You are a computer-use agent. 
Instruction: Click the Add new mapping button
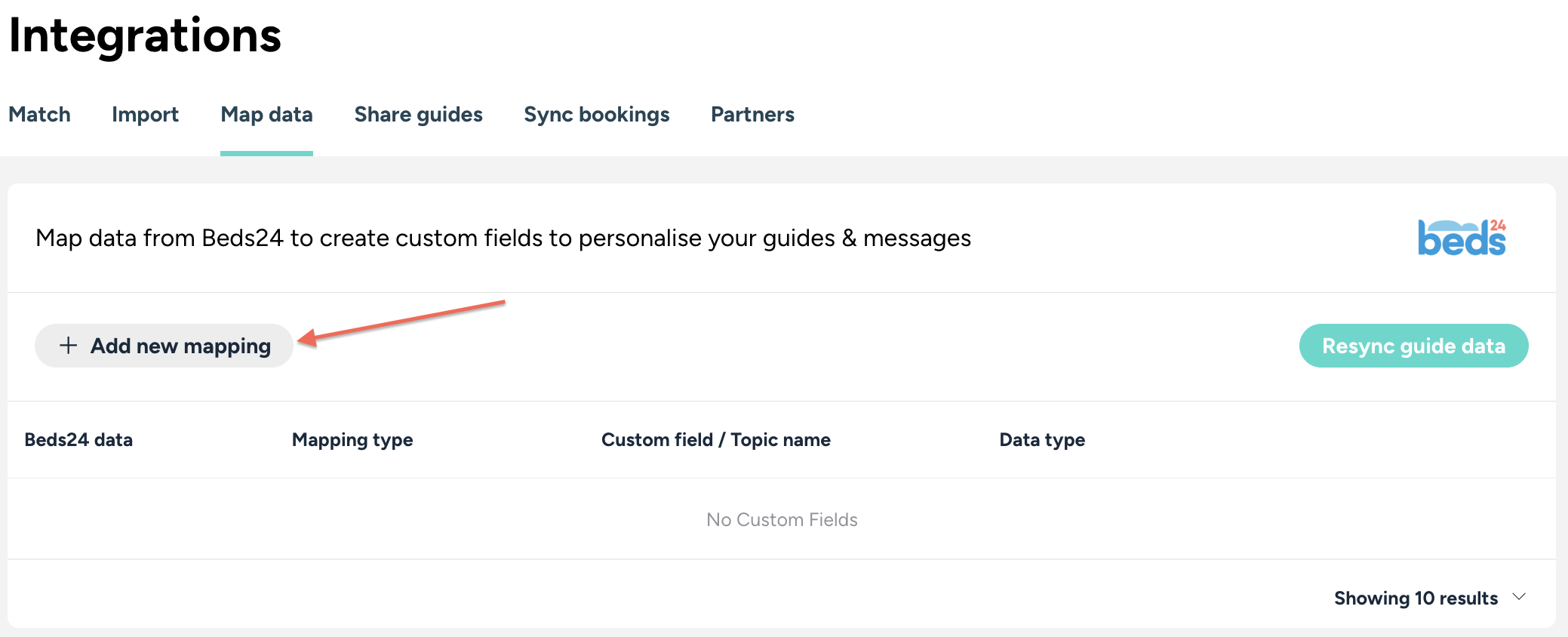[x=164, y=346]
